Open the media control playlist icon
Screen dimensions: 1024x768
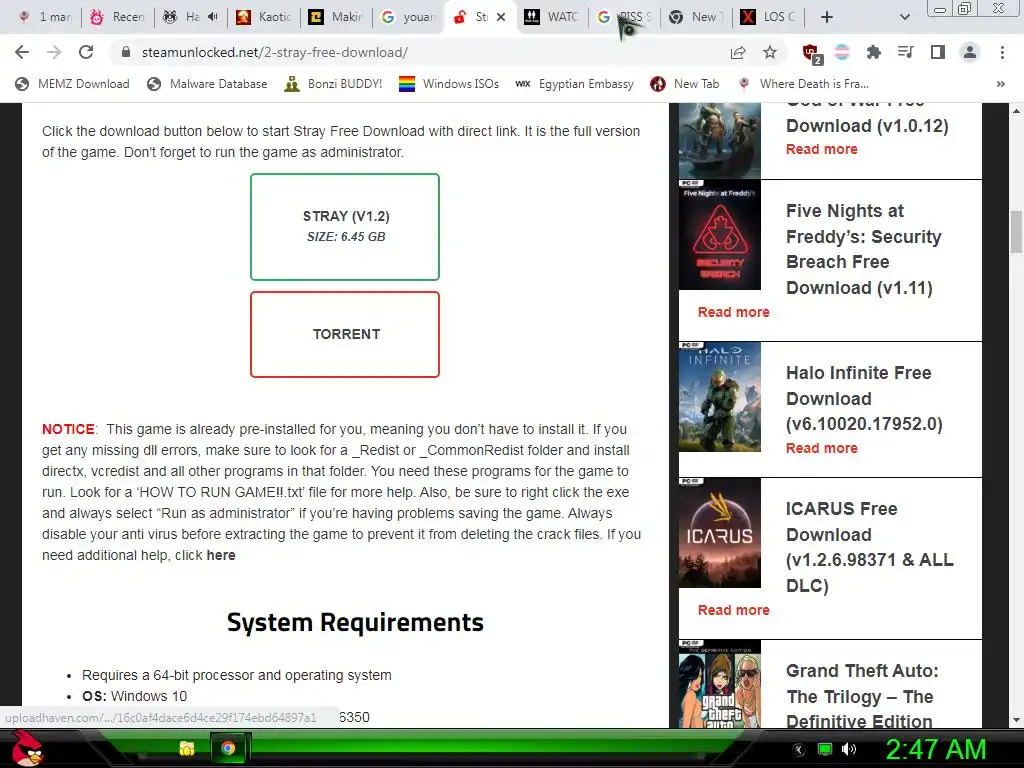(x=906, y=52)
